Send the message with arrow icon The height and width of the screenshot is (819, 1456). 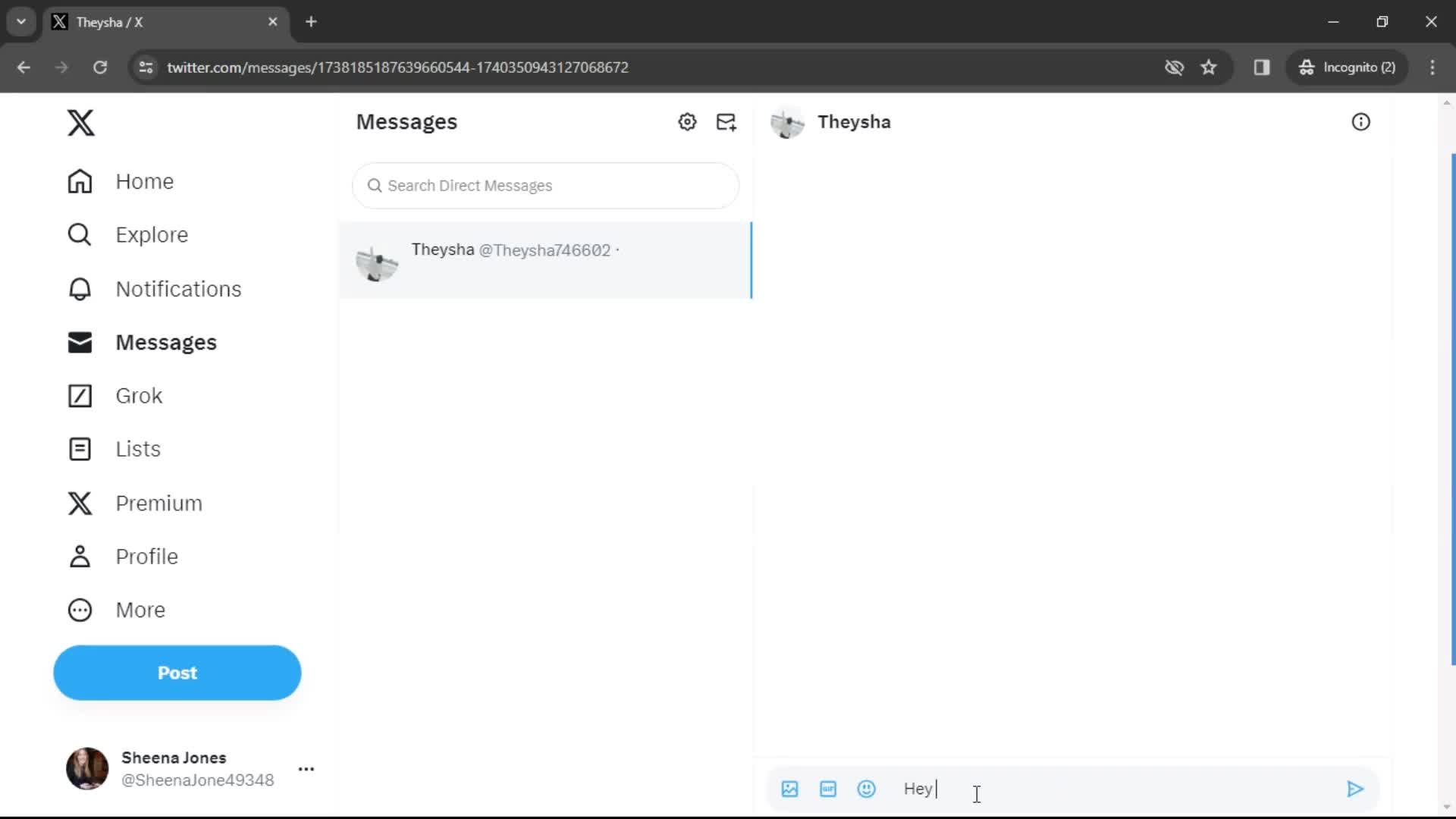[x=1355, y=789]
